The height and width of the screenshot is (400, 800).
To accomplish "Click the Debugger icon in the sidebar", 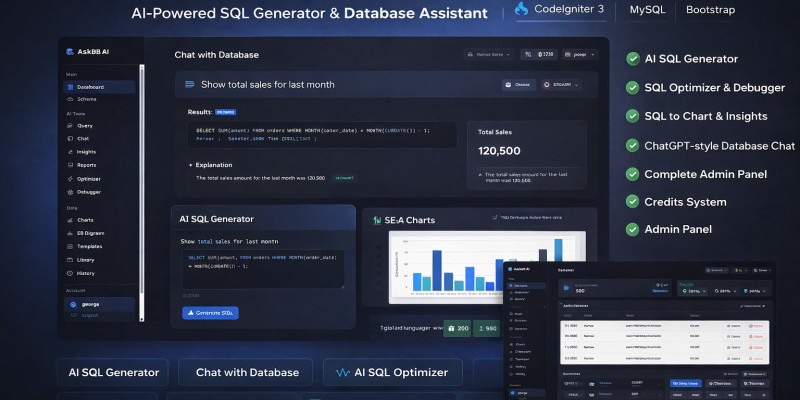I will click(69, 191).
